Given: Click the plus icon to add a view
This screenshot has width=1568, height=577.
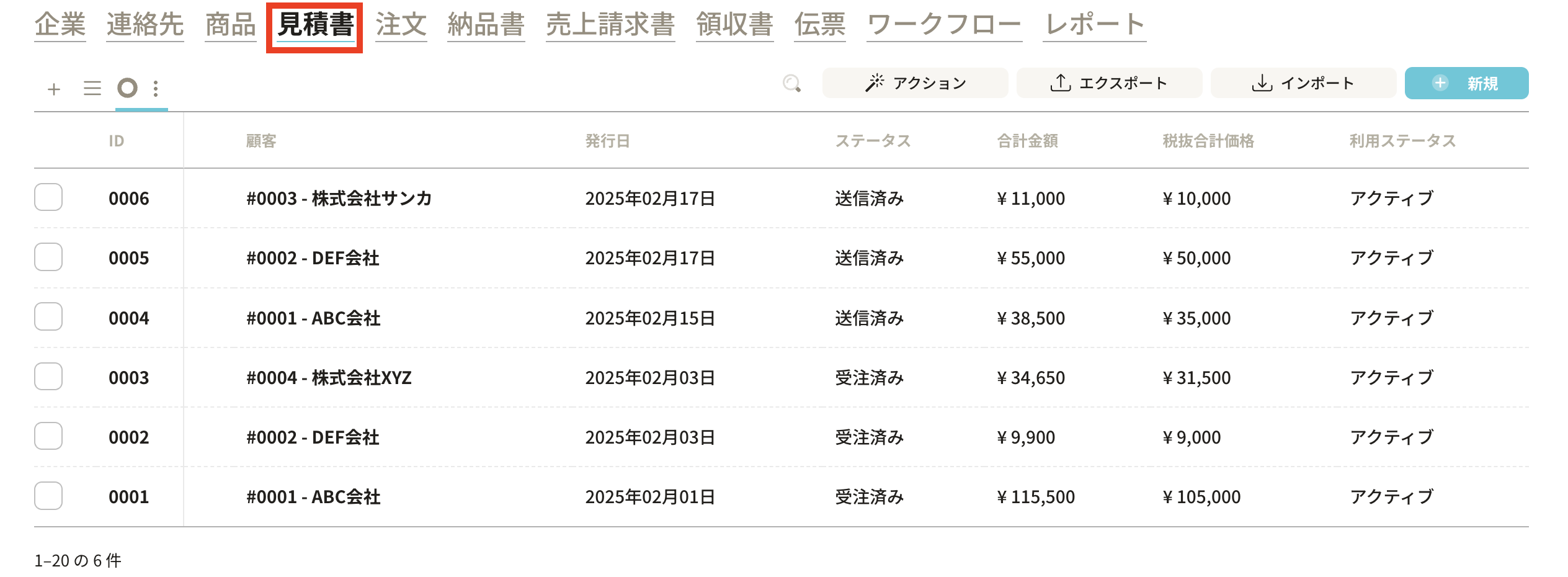Looking at the screenshot, I should point(54,89).
